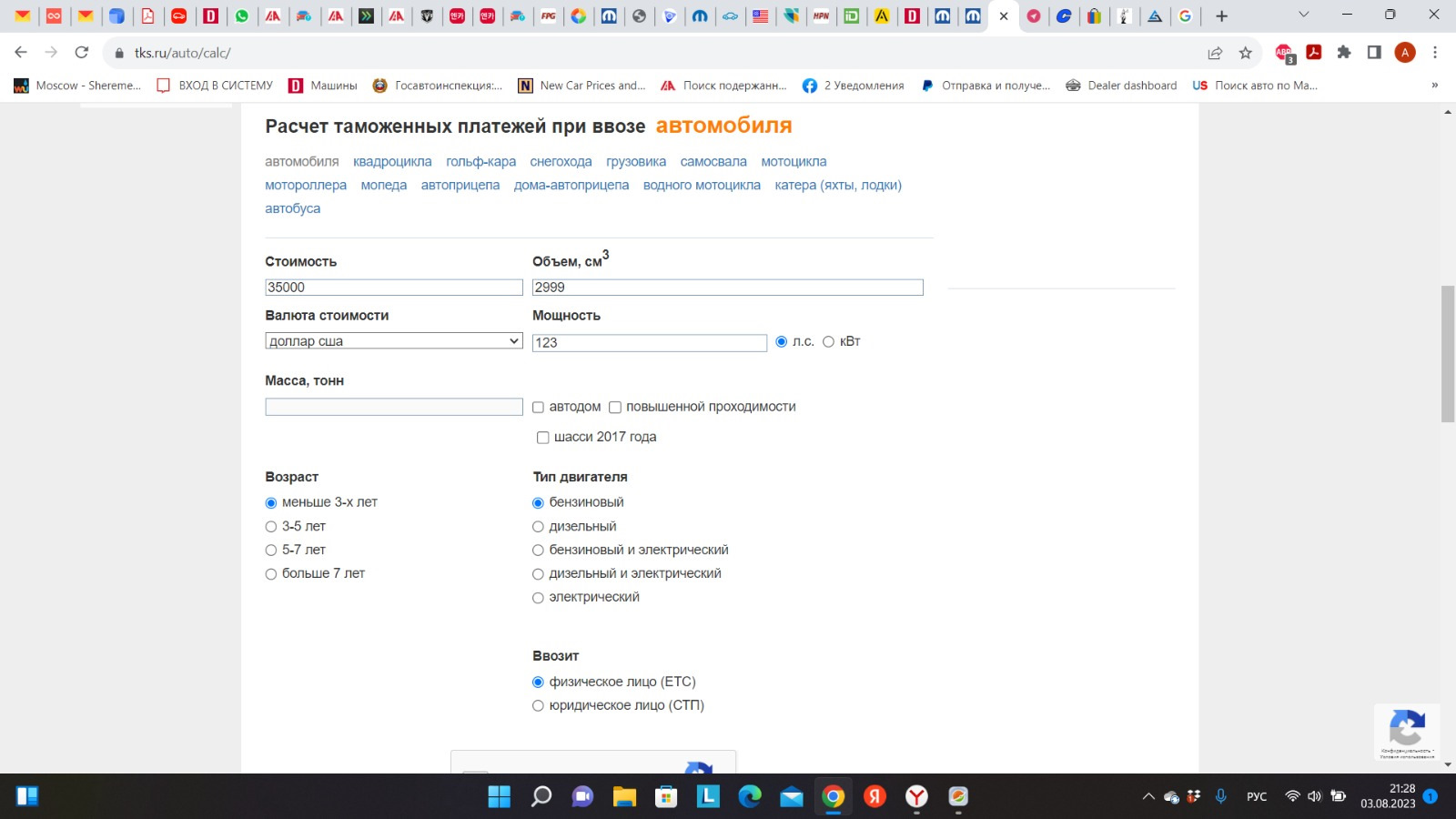Open 'Dealer dashboard' bookmark
Image resolution: width=1456 pixels, height=819 pixels.
coord(1121,85)
